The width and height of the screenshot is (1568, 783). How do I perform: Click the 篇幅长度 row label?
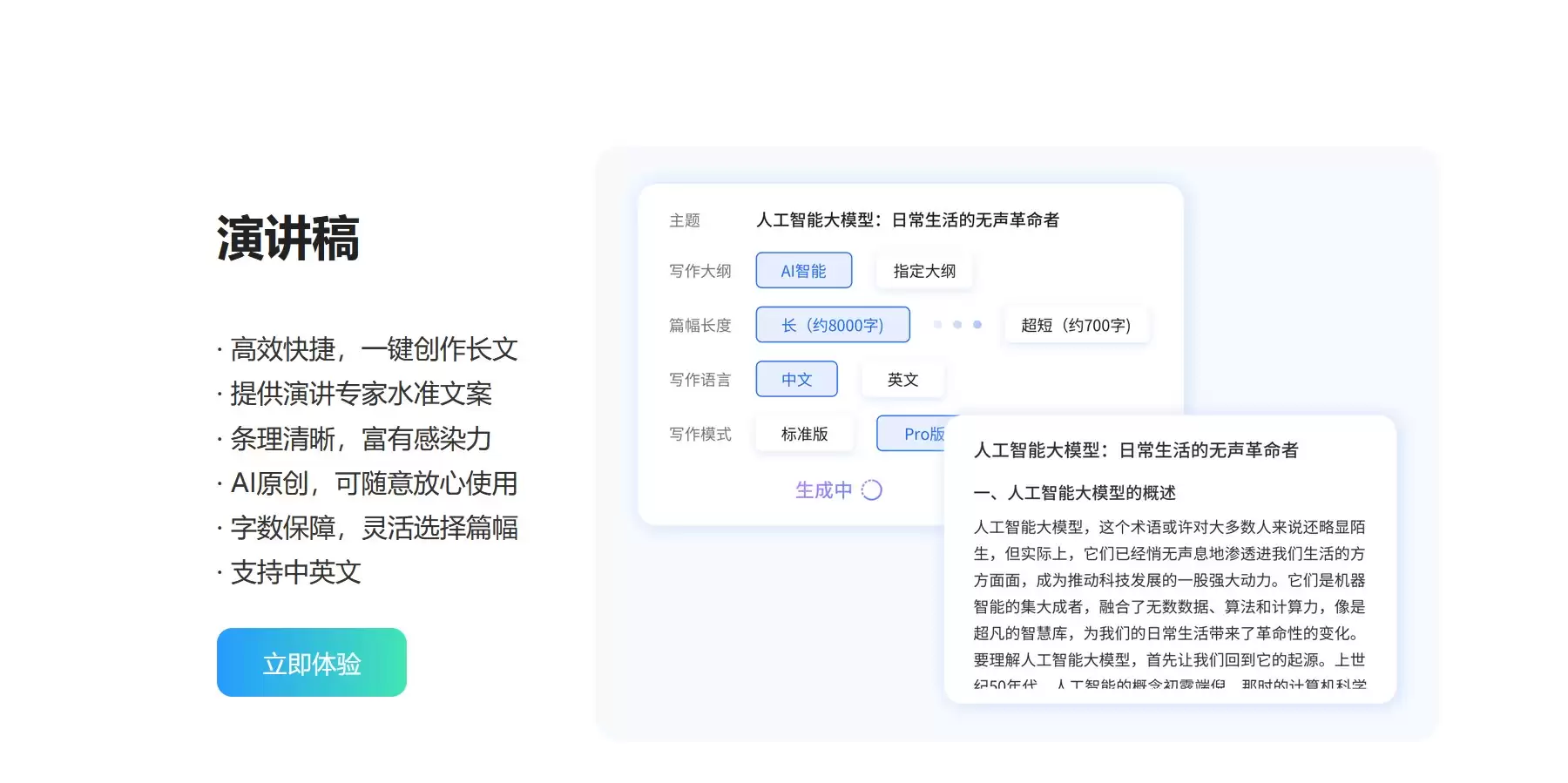700,326
